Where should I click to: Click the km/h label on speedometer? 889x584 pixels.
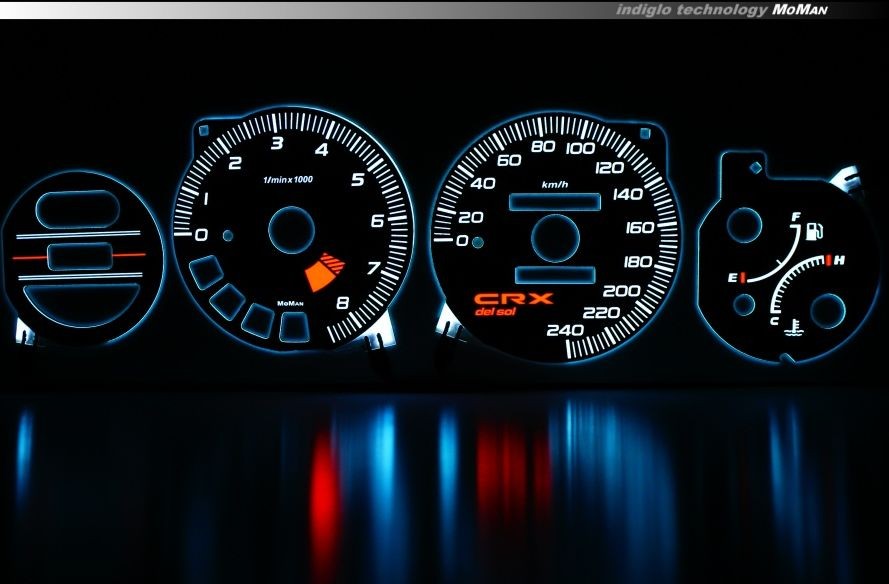pos(555,185)
